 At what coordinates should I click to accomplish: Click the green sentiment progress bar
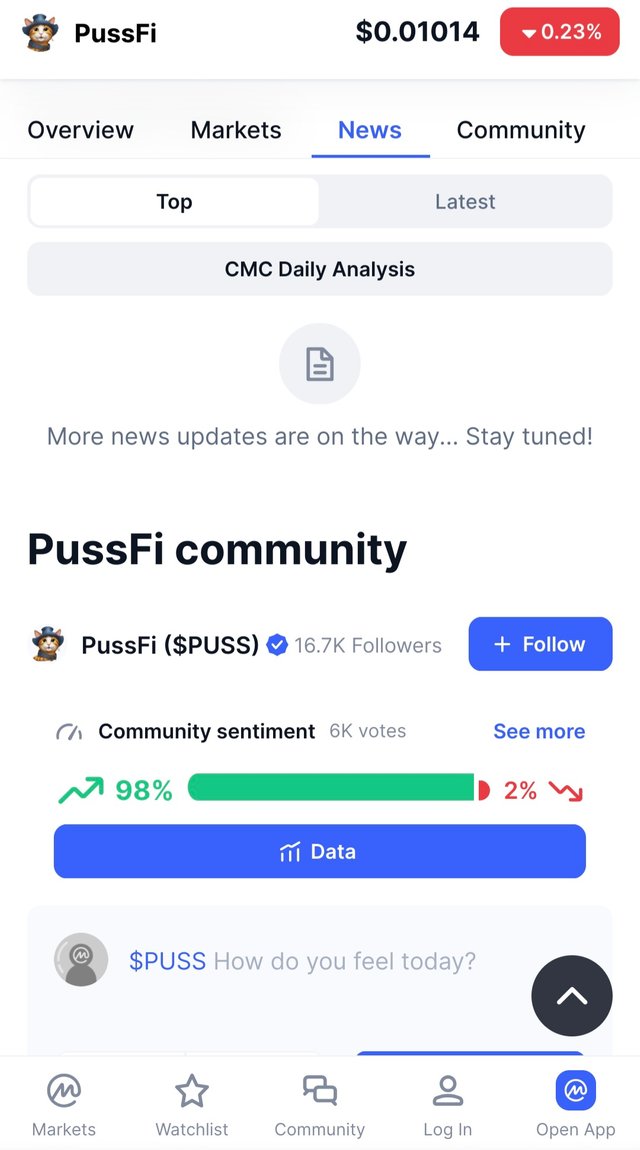pyautogui.click(x=331, y=788)
